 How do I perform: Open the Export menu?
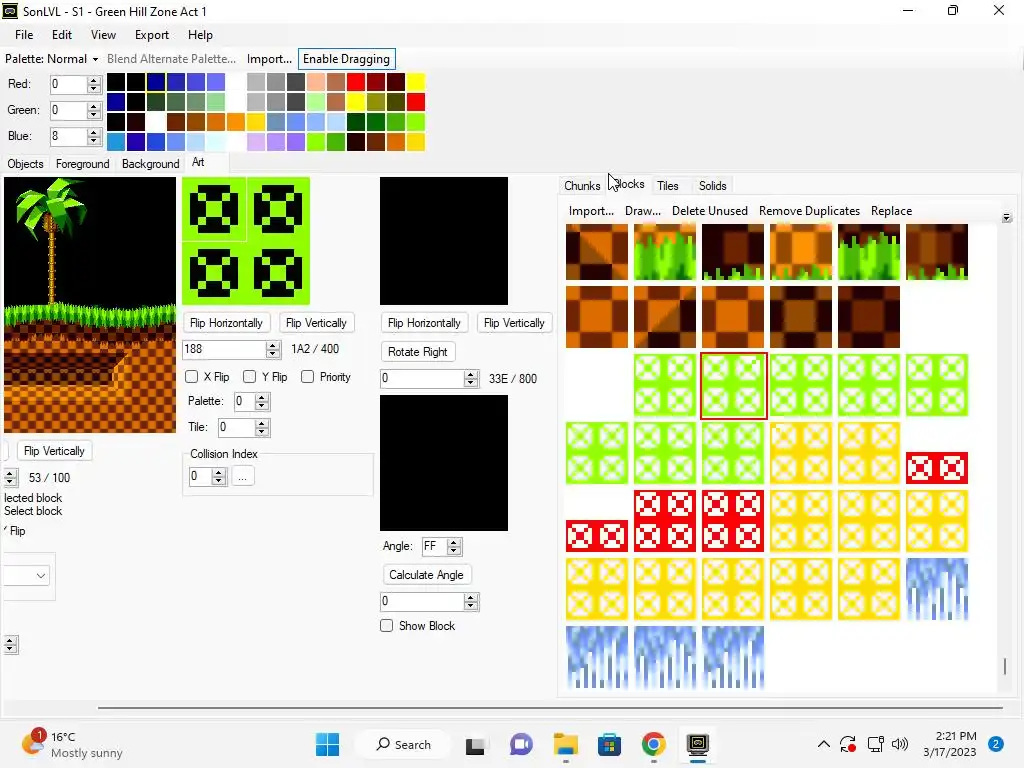coord(152,35)
